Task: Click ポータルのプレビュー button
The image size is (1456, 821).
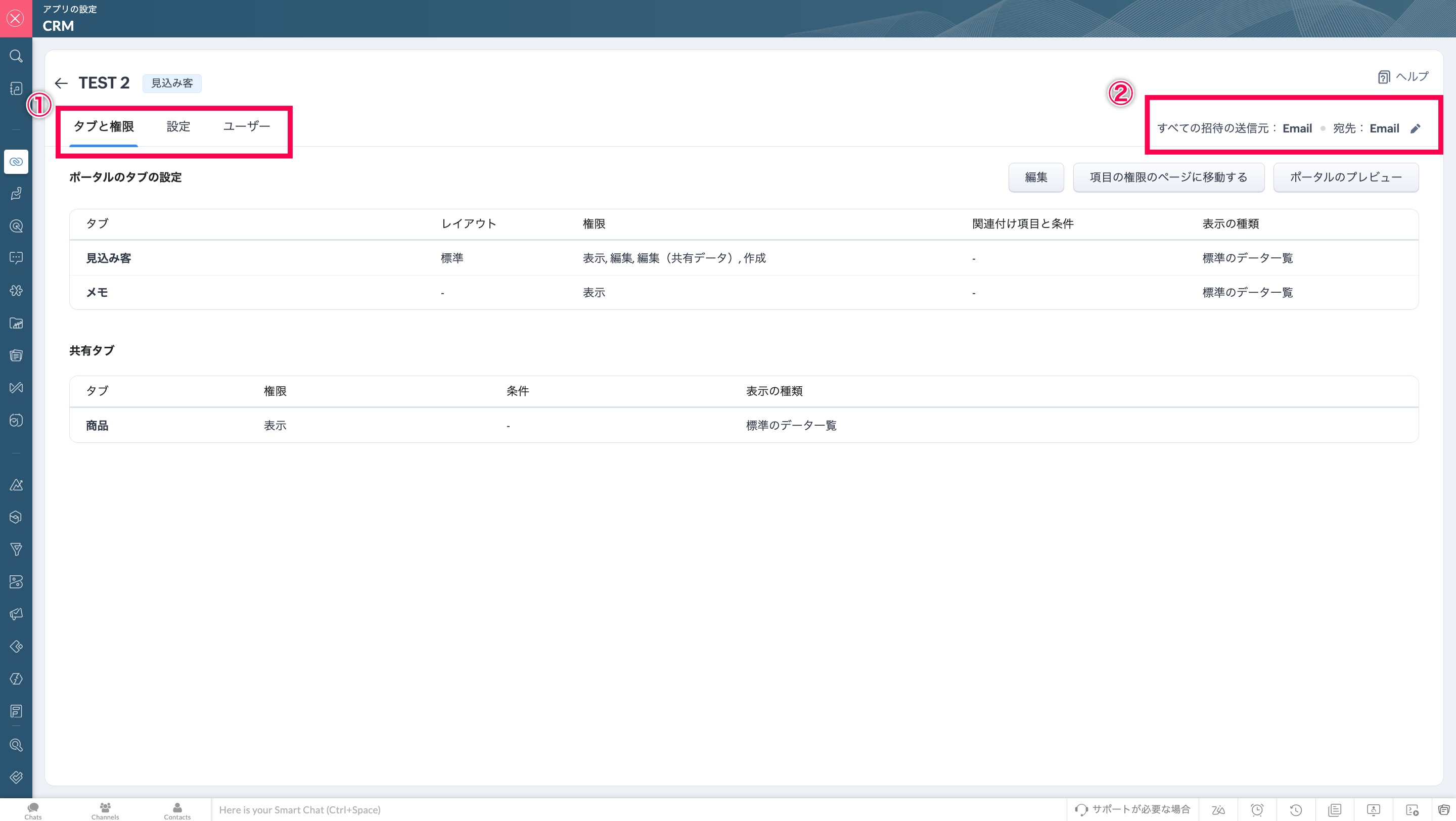Action: click(1345, 177)
